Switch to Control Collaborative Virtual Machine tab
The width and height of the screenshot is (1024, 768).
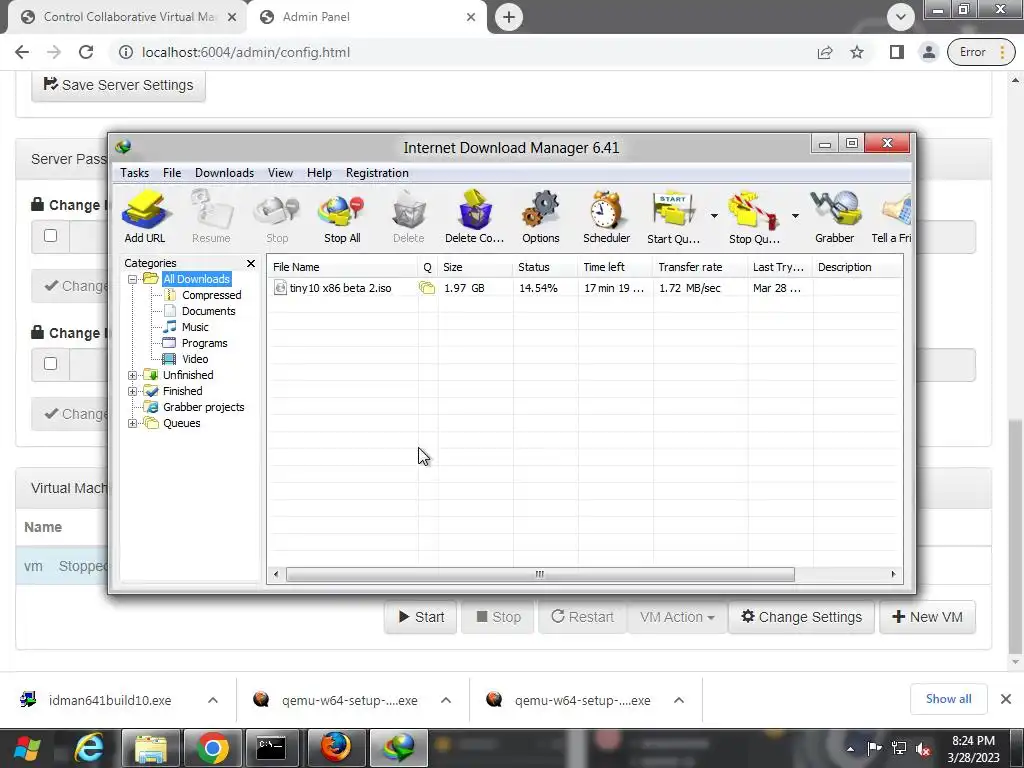pyautogui.click(x=128, y=17)
